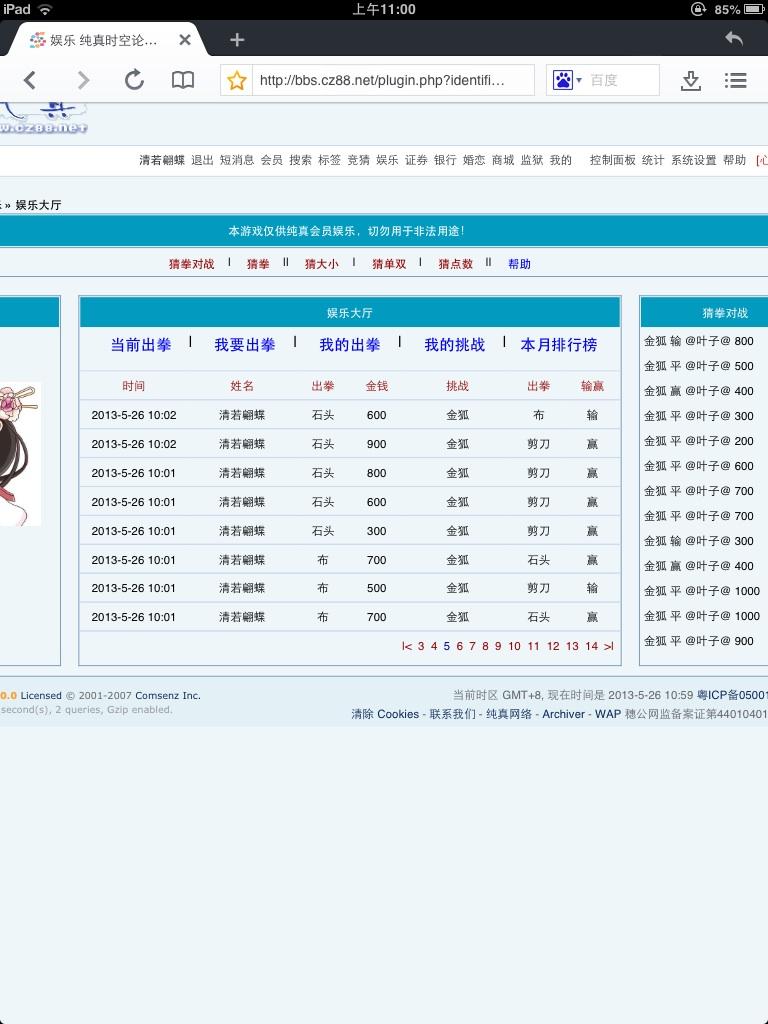This screenshot has height=1024, width=768.
Task: Open the Baidu search engine dropdown
Action: pos(567,80)
